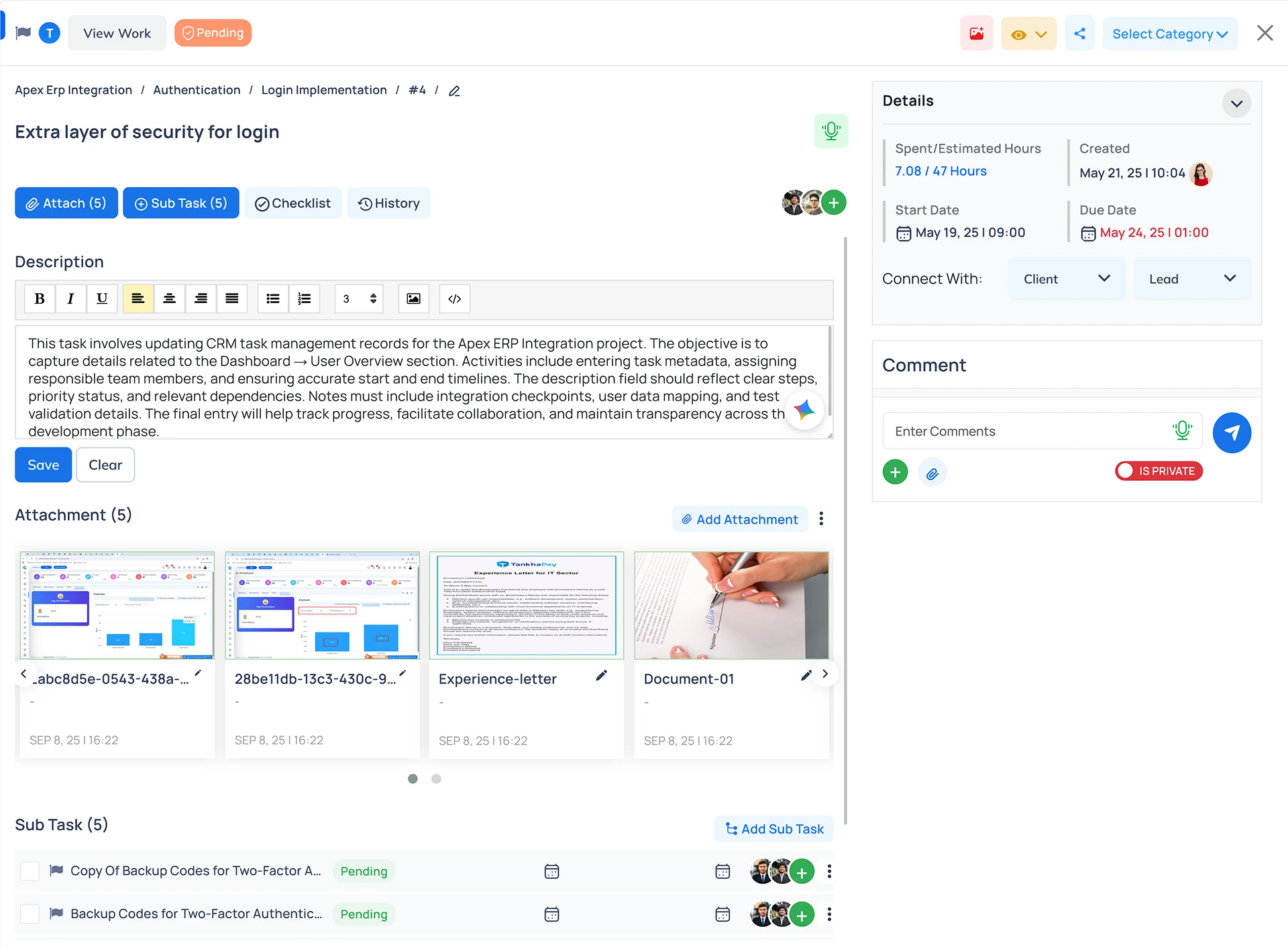The width and height of the screenshot is (1288, 949).
Task: Collapse the Details panel chevron
Action: pos(1236,103)
